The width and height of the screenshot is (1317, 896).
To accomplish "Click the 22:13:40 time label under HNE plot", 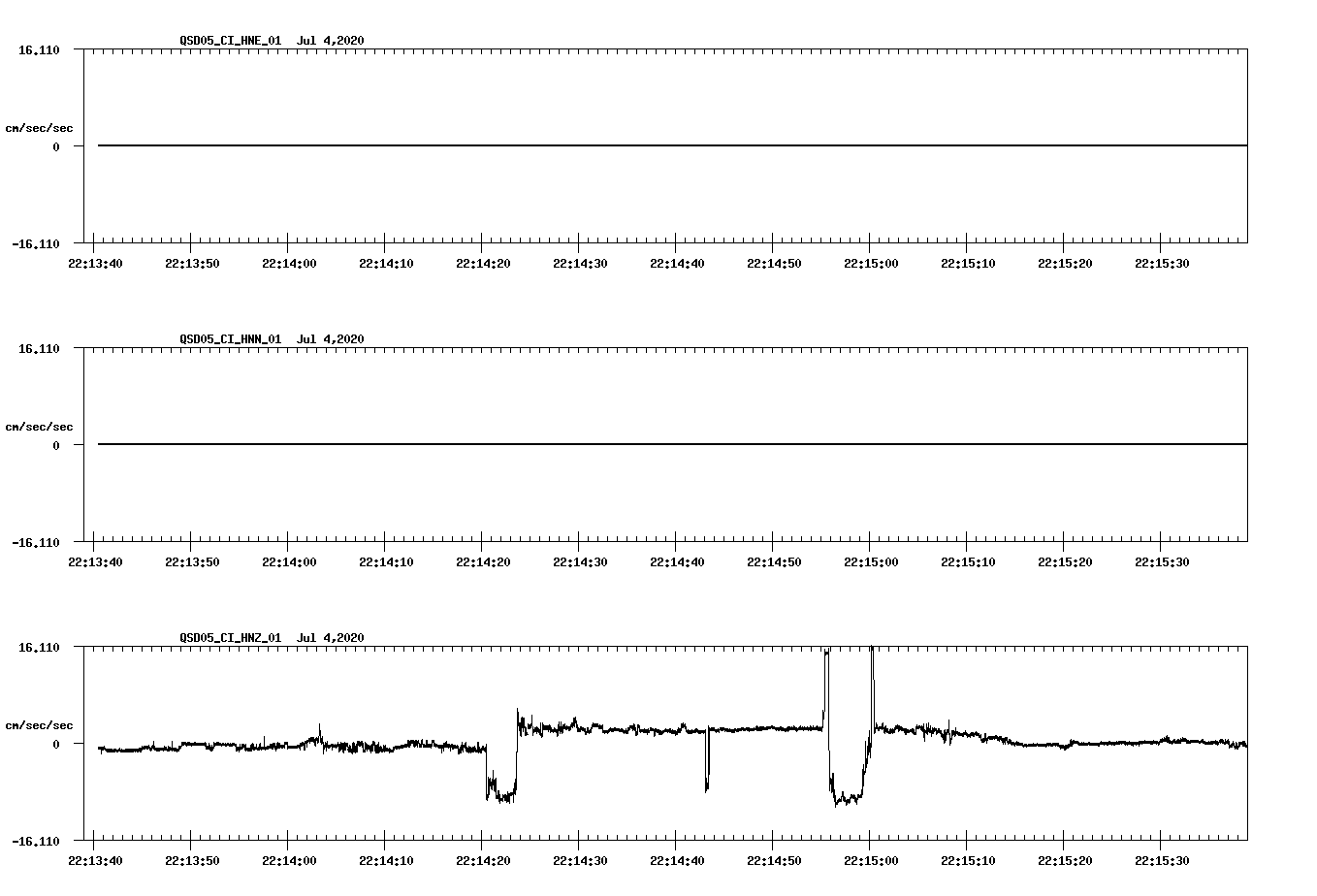I will tap(95, 263).
